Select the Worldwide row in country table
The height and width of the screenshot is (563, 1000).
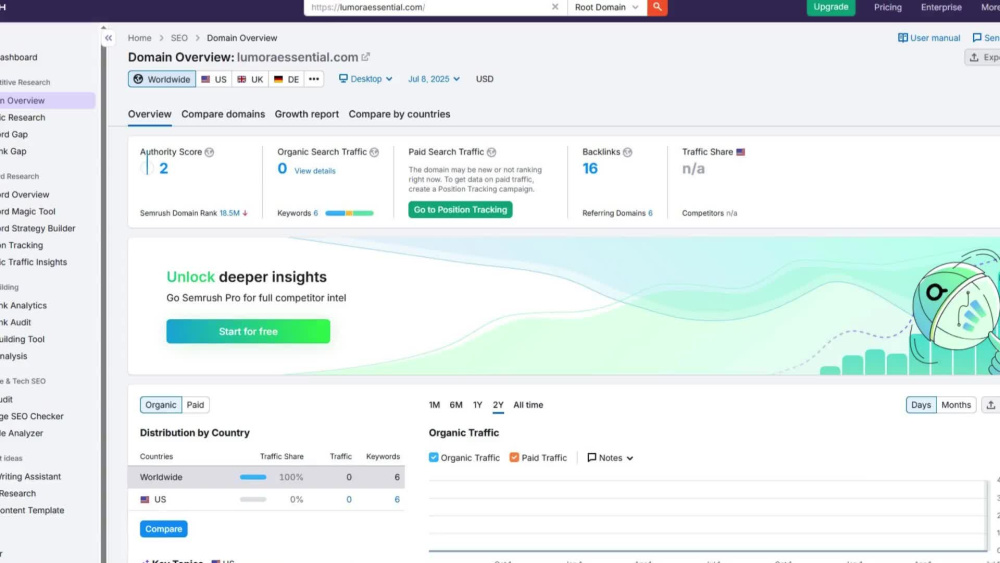266,477
